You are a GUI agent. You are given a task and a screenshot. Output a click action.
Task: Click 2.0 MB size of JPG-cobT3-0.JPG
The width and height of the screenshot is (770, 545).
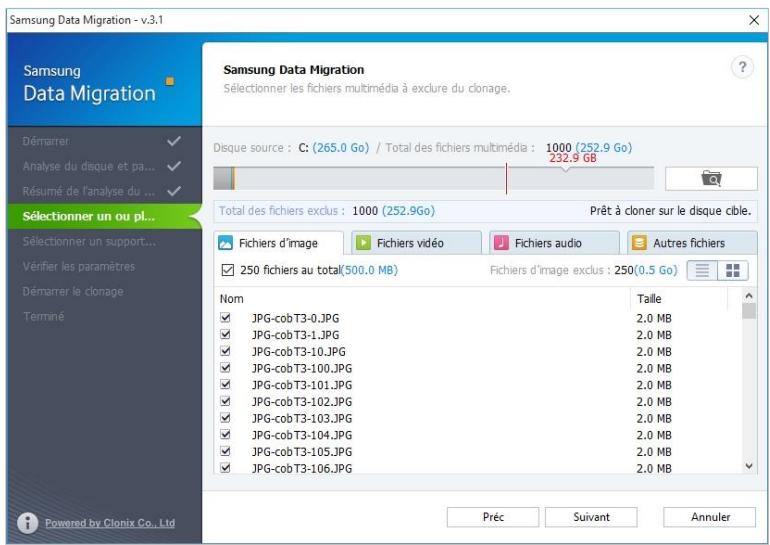point(654,318)
